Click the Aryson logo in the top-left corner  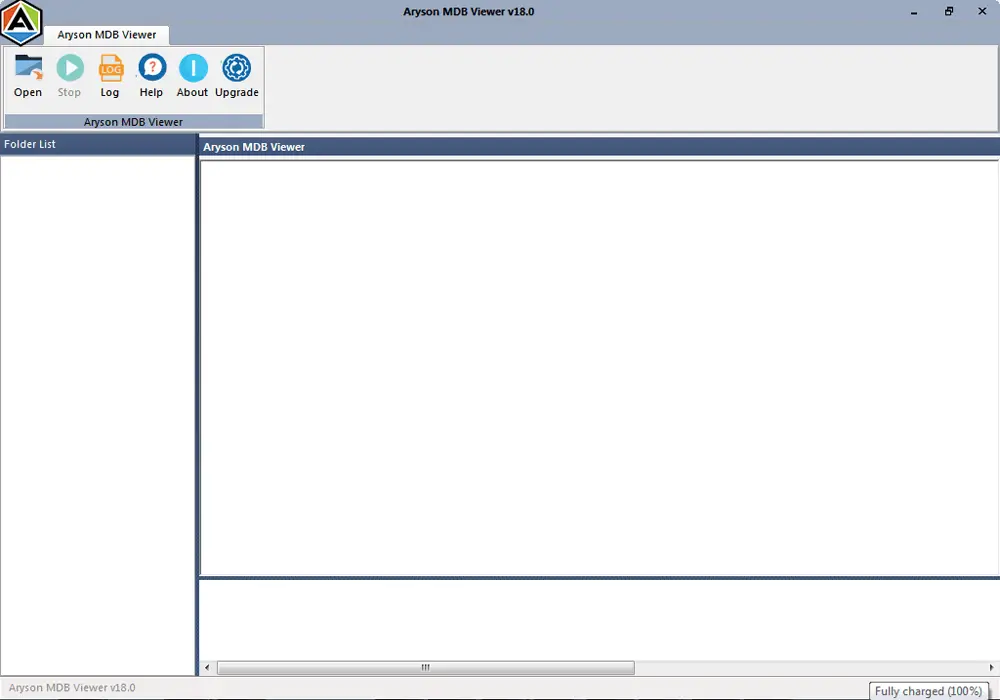pos(21,21)
